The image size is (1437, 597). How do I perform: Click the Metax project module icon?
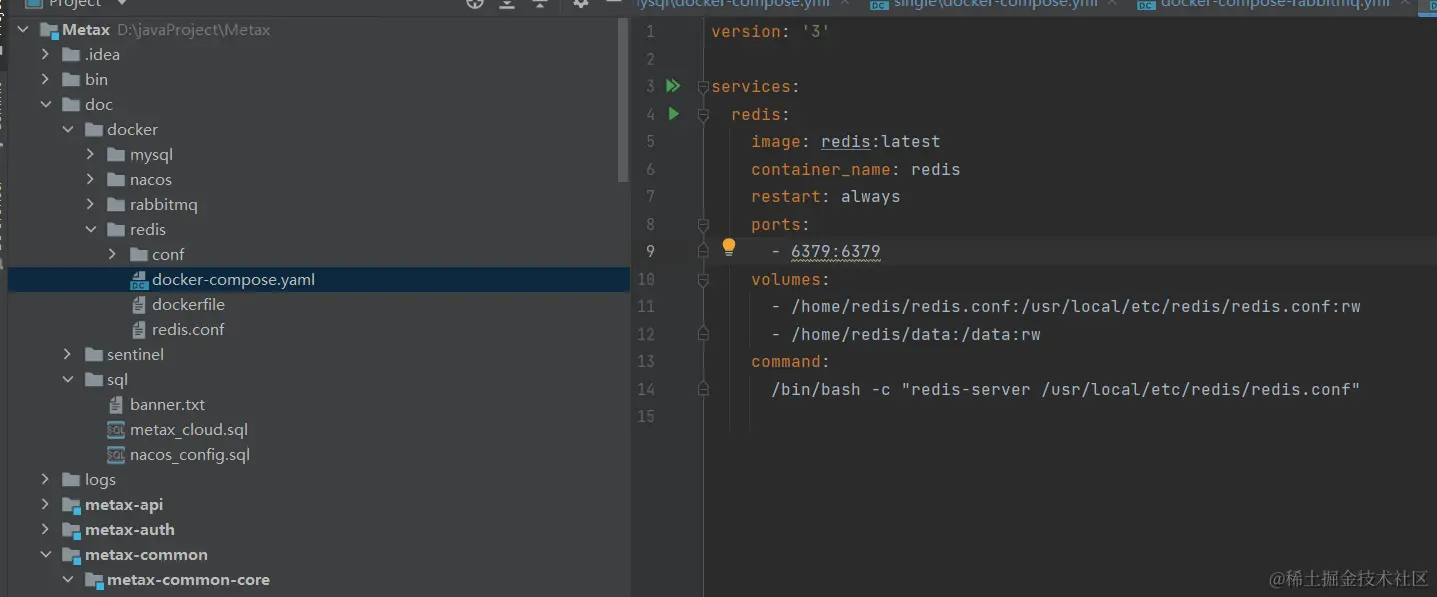point(49,30)
